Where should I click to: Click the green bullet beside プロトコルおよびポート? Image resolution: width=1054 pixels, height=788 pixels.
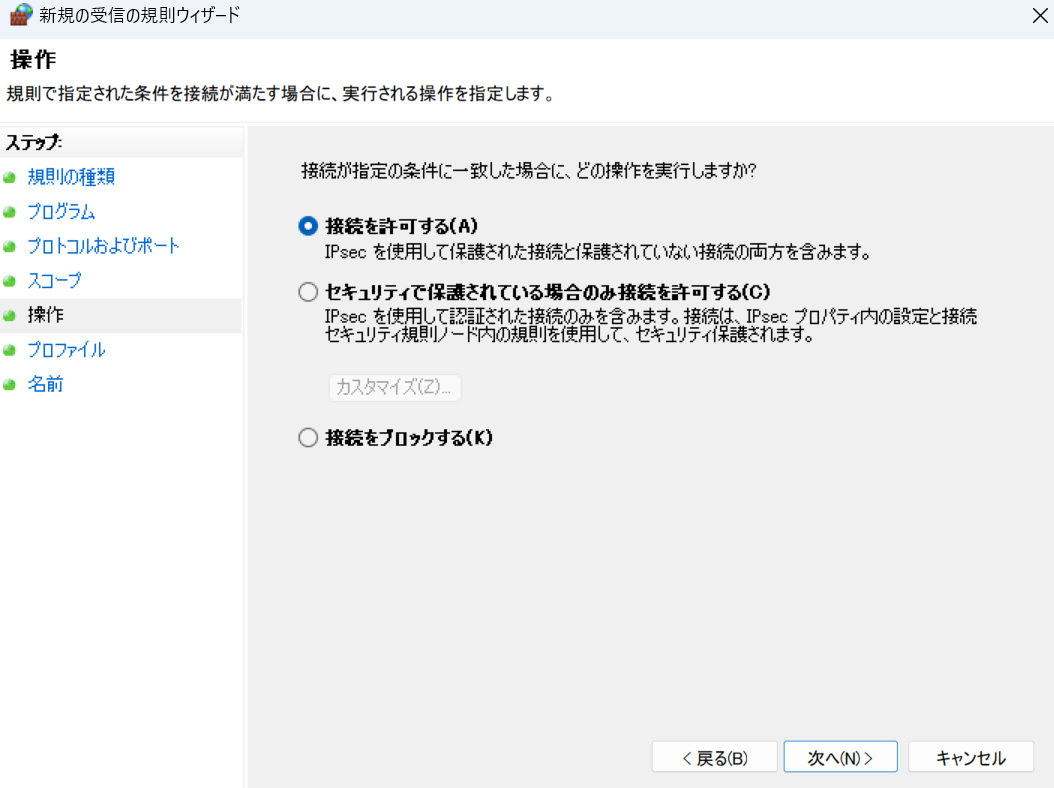pos(10,246)
